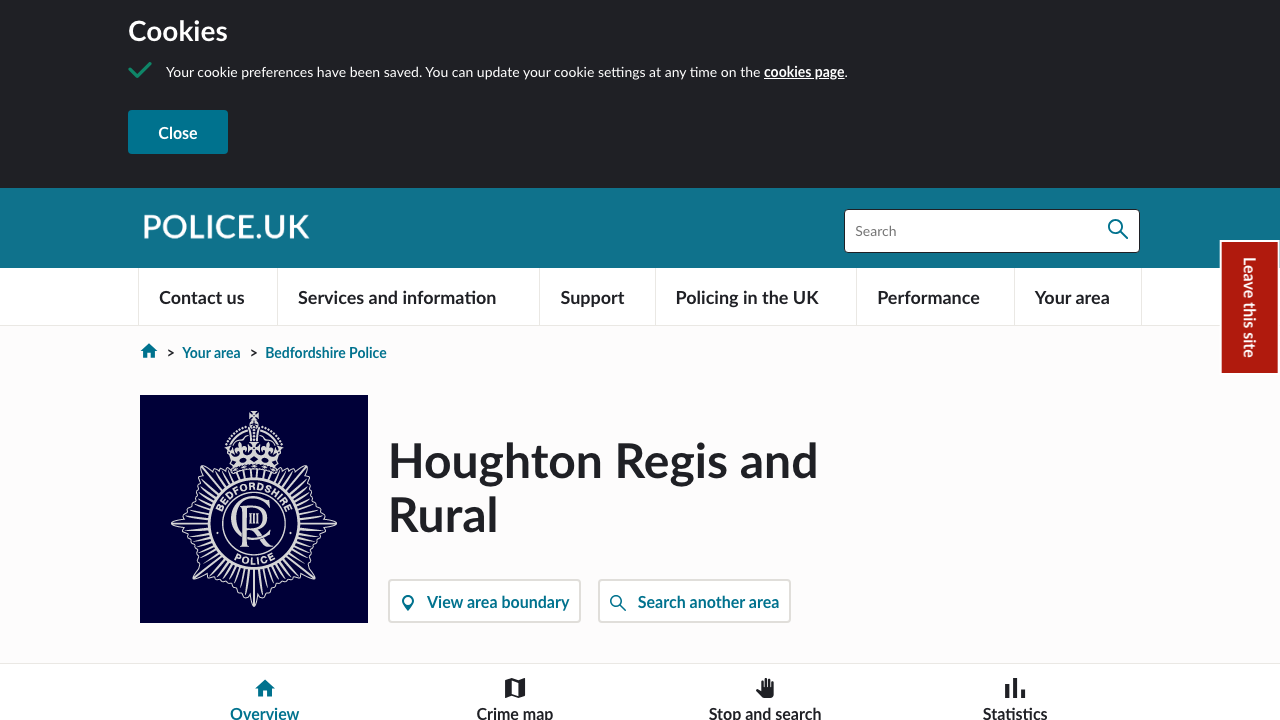Click the POLICE.UK site logo
The width and height of the screenshot is (1280, 720).
226,227
